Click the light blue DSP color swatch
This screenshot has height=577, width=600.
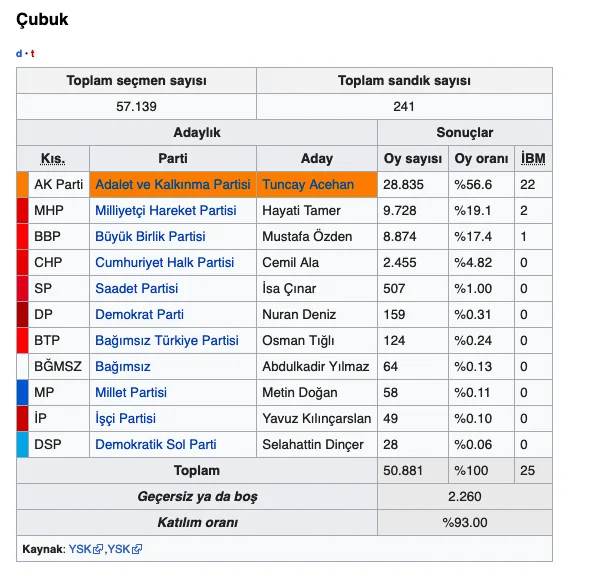23,445
